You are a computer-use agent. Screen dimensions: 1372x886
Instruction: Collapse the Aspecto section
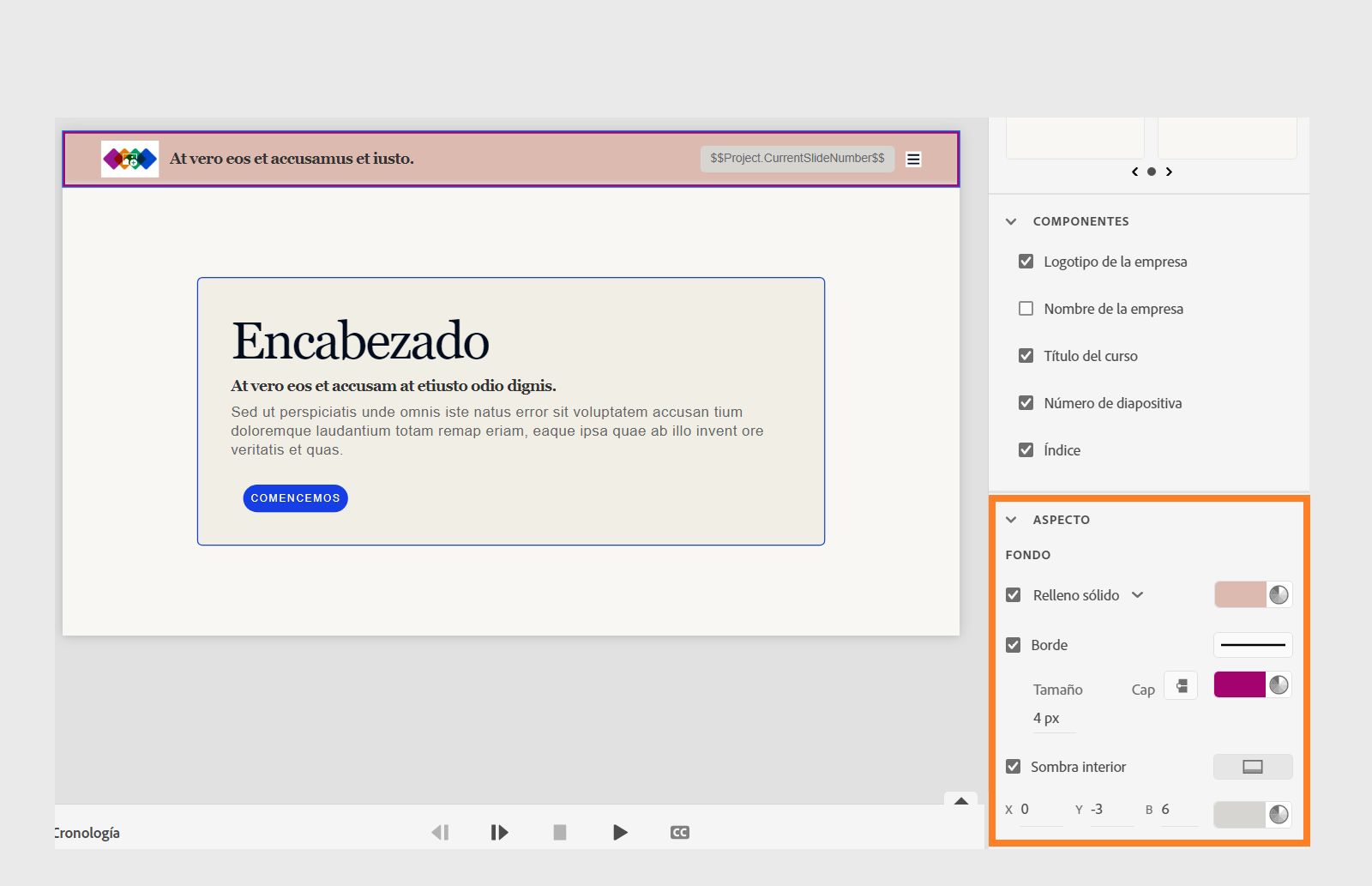point(1011,520)
